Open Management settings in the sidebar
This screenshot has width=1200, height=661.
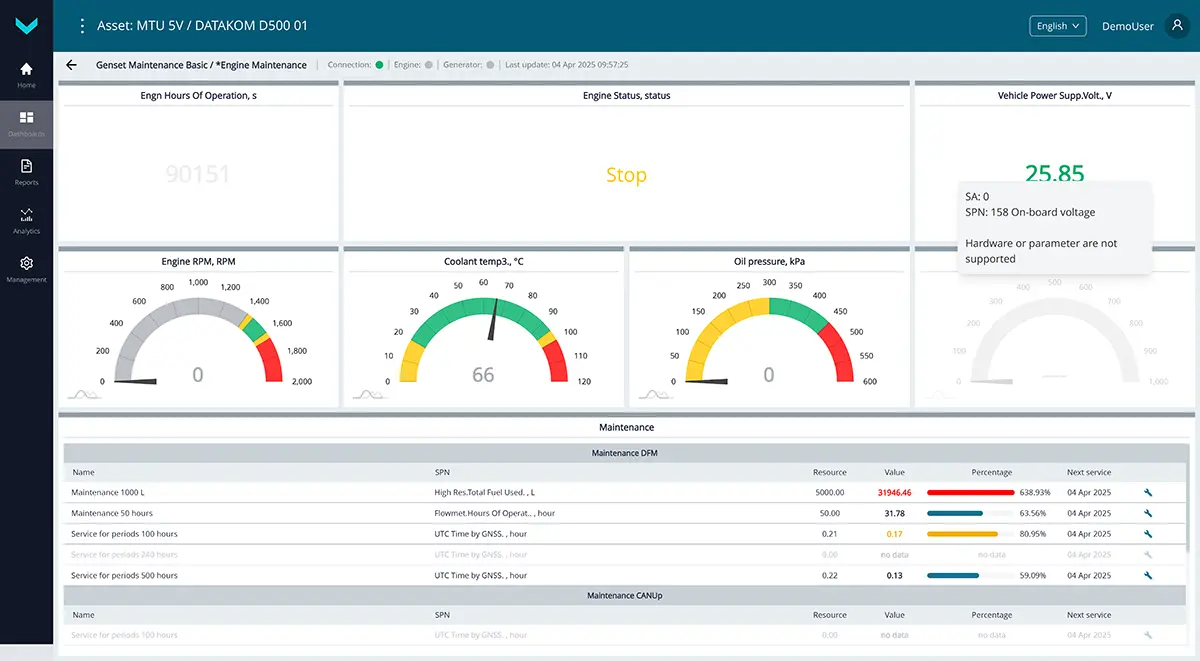(x=26, y=268)
